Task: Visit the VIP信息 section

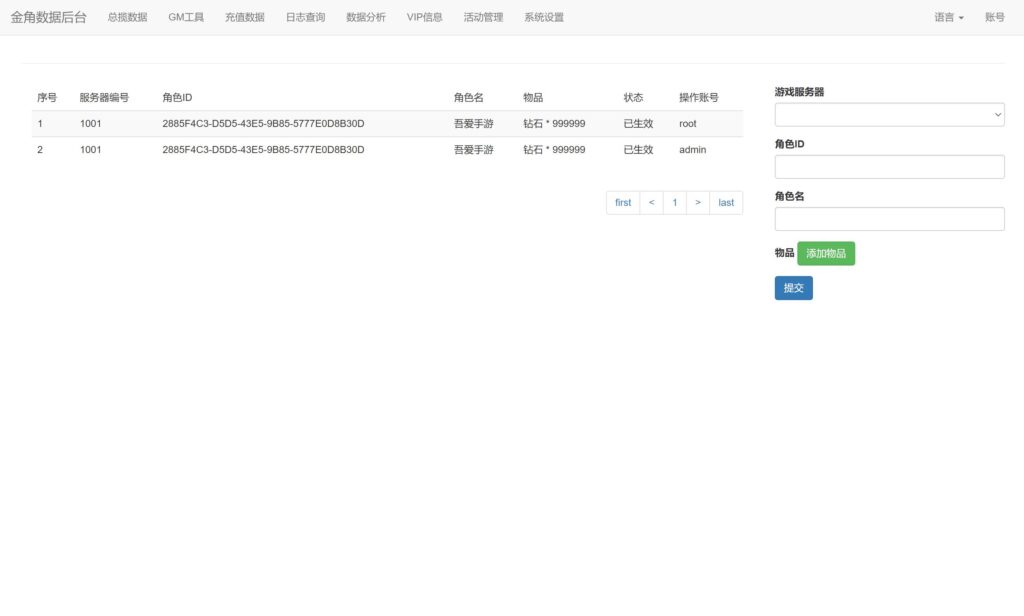Action: [423, 16]
